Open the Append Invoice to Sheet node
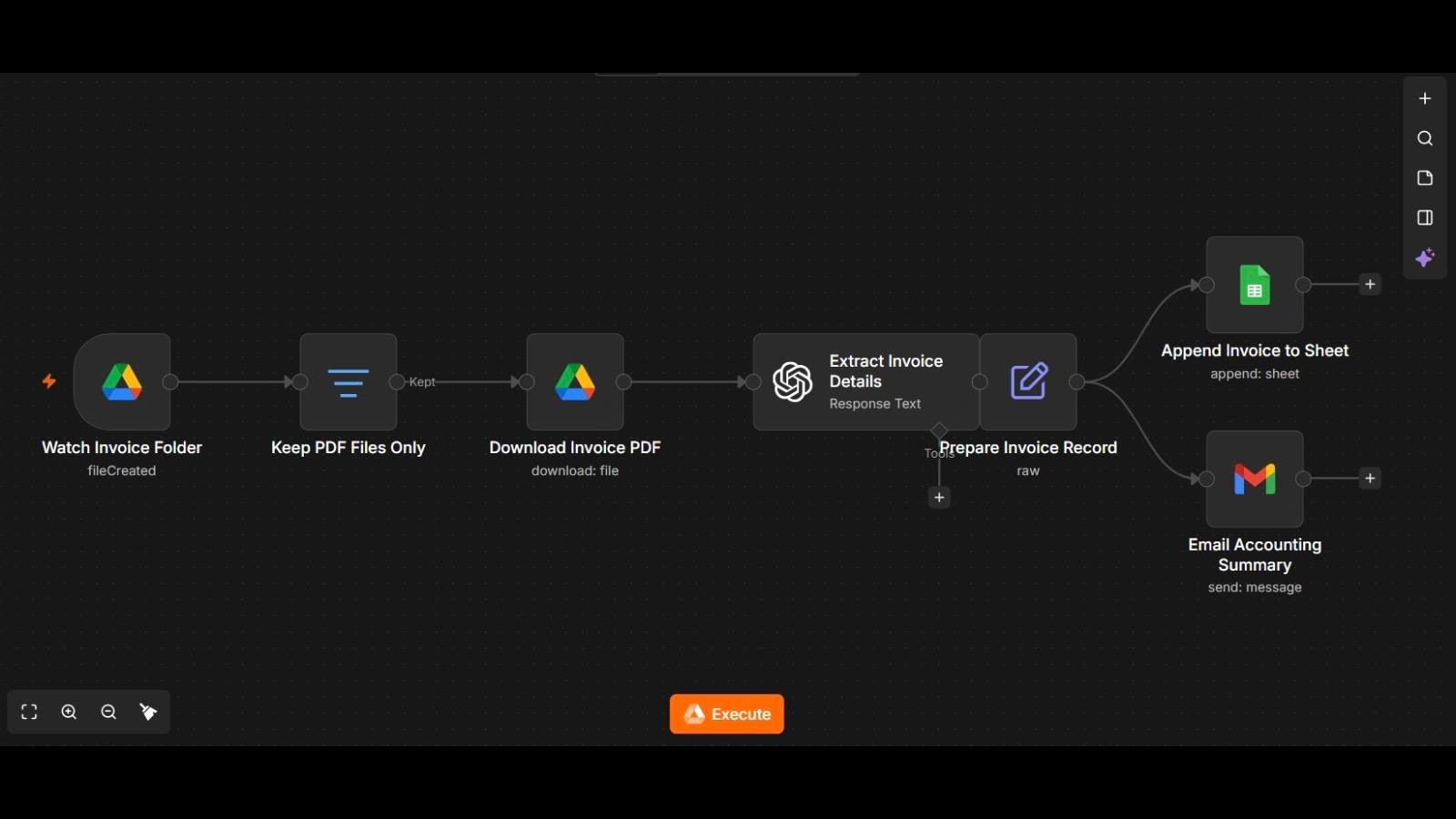1456x819 pixels. click(x=1255, y=285)
